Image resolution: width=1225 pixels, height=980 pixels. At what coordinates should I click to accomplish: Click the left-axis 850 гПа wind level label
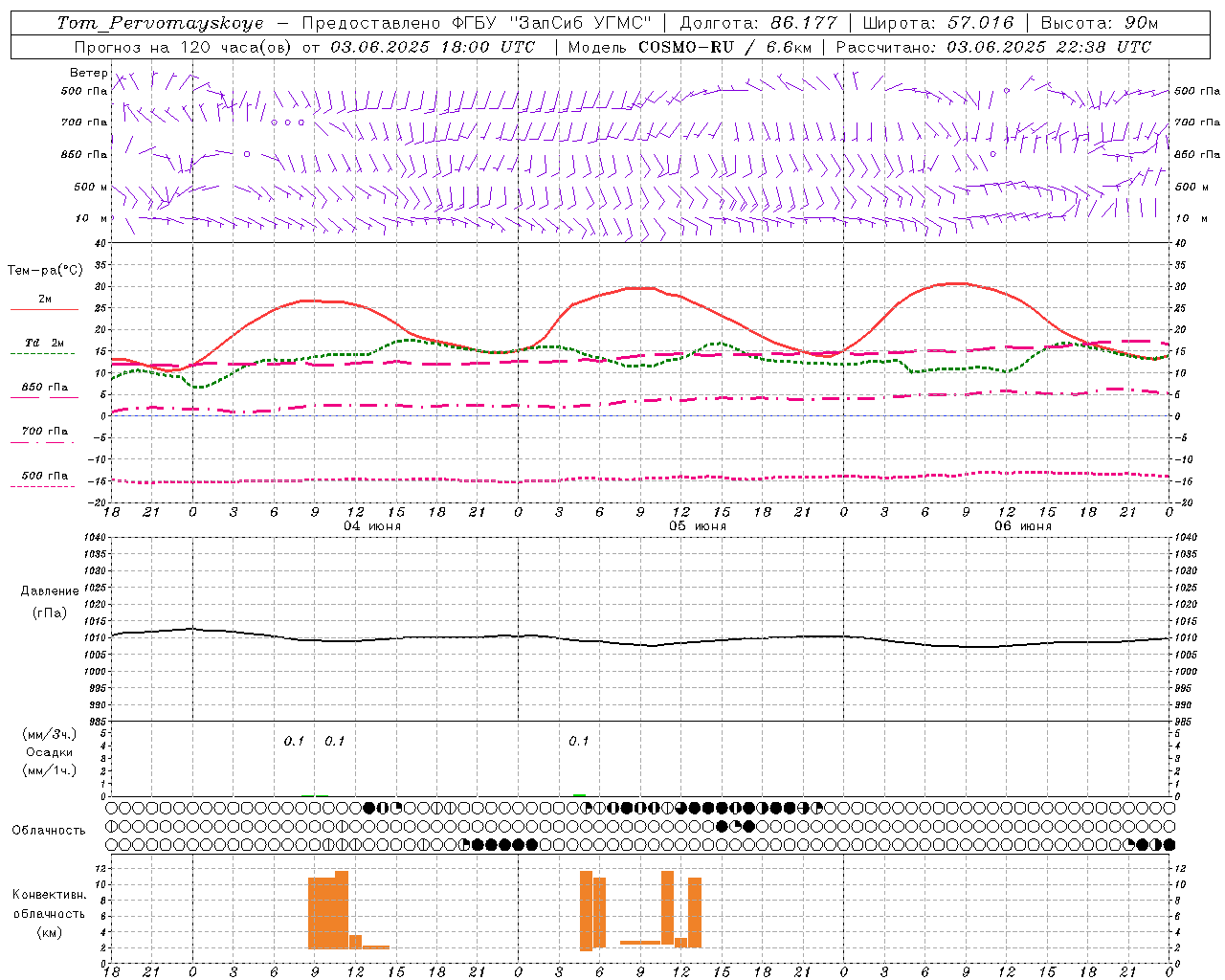pos(84,154)
